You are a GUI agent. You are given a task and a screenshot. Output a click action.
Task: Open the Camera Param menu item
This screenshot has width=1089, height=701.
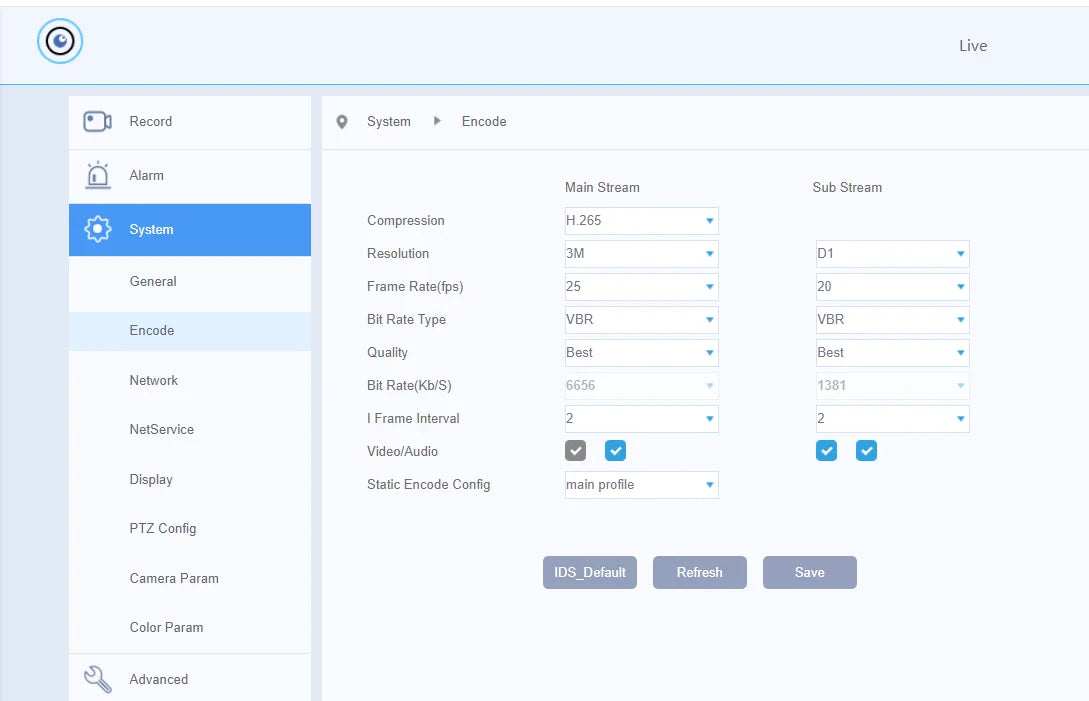pos(174,579)
